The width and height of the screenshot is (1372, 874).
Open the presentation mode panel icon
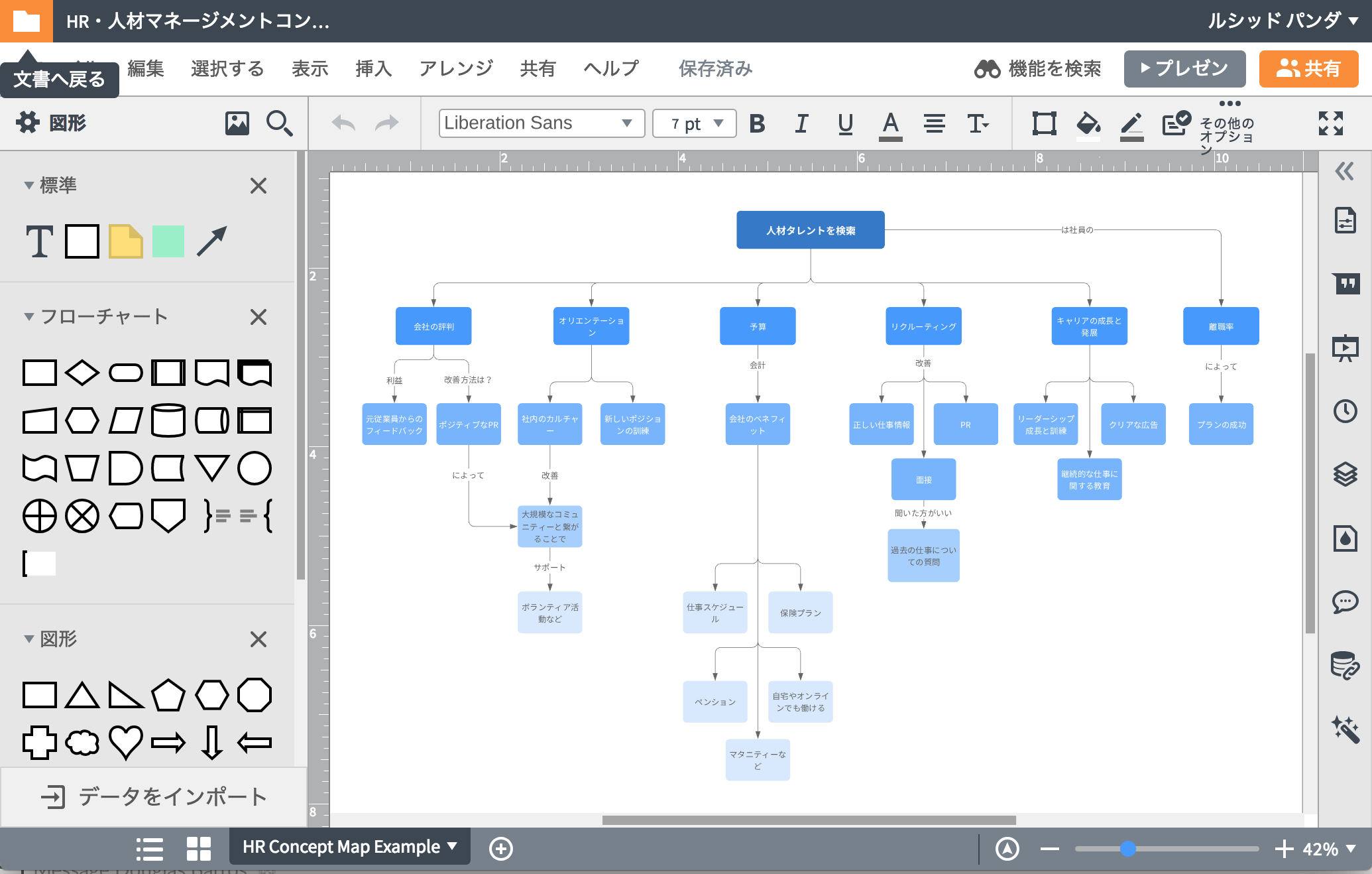tap(1345, 347)
